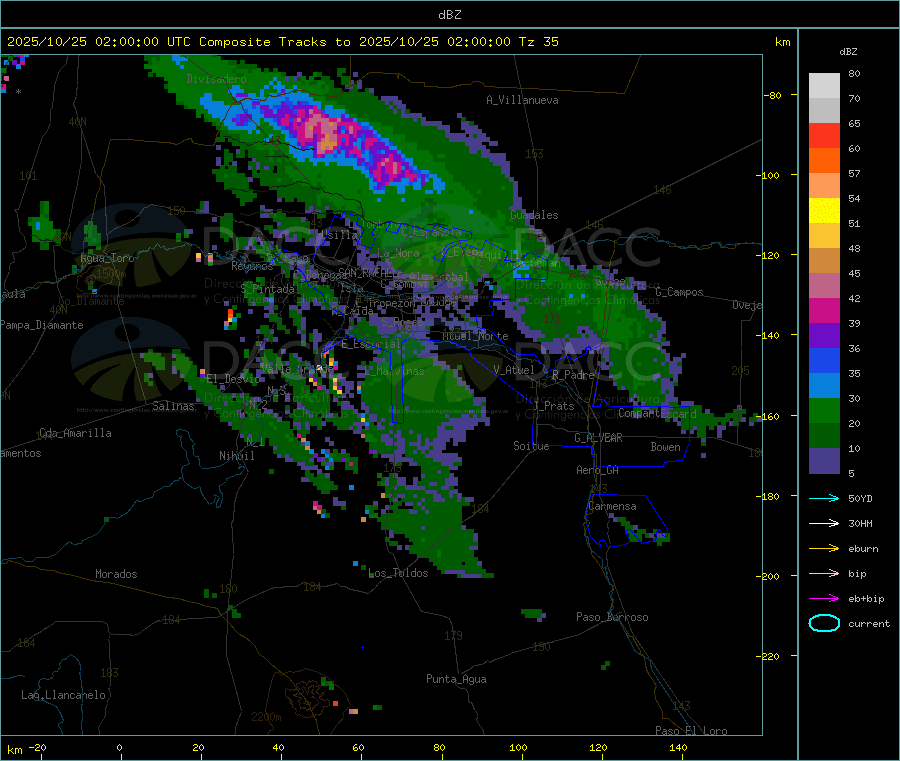Viewport: 900px width, 761px height.
Task: Select the red 60 dBZ color swatch
Action: tap(824, 135)
